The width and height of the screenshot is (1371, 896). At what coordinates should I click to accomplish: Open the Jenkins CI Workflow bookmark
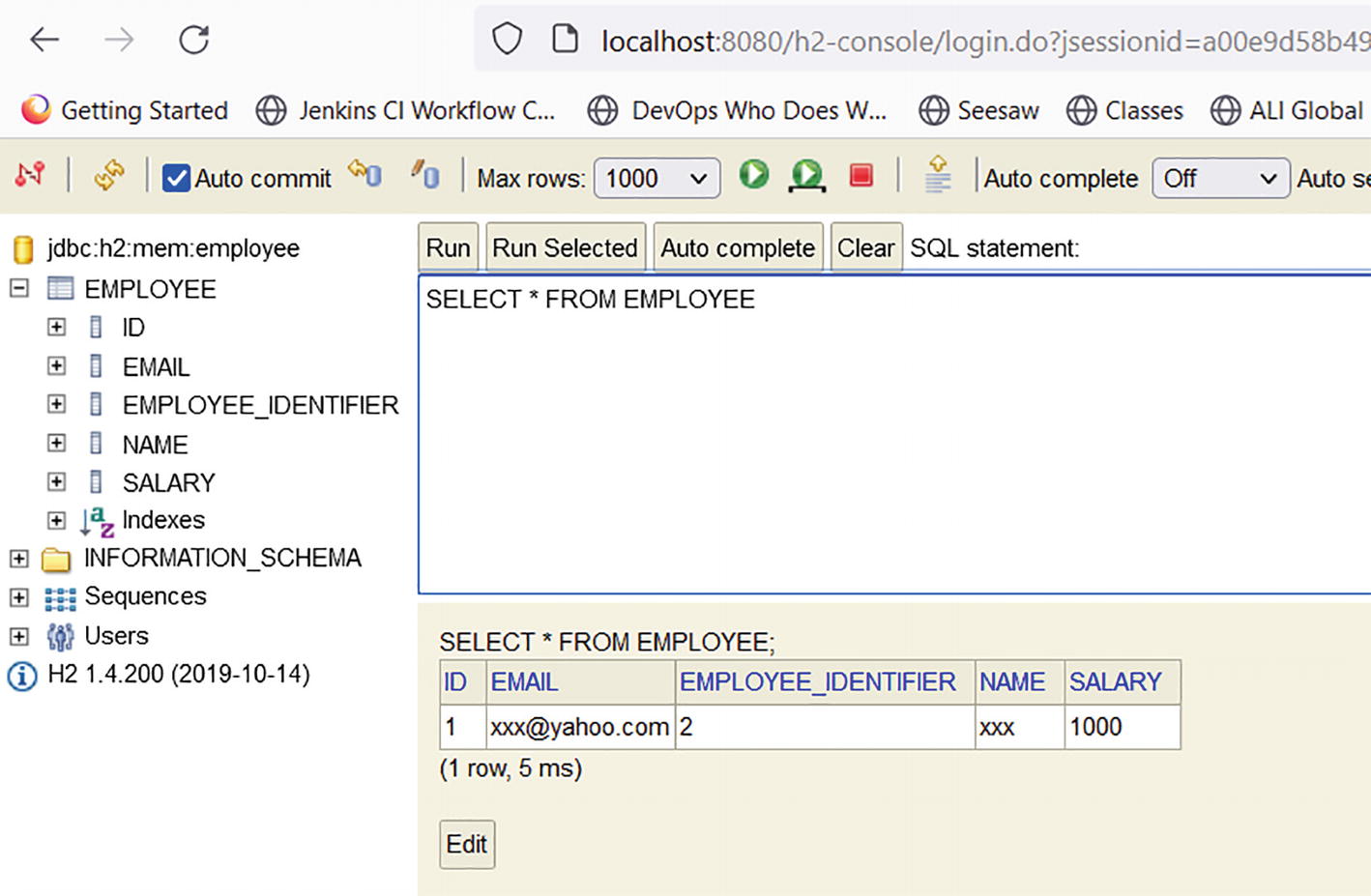coord(406,111)
